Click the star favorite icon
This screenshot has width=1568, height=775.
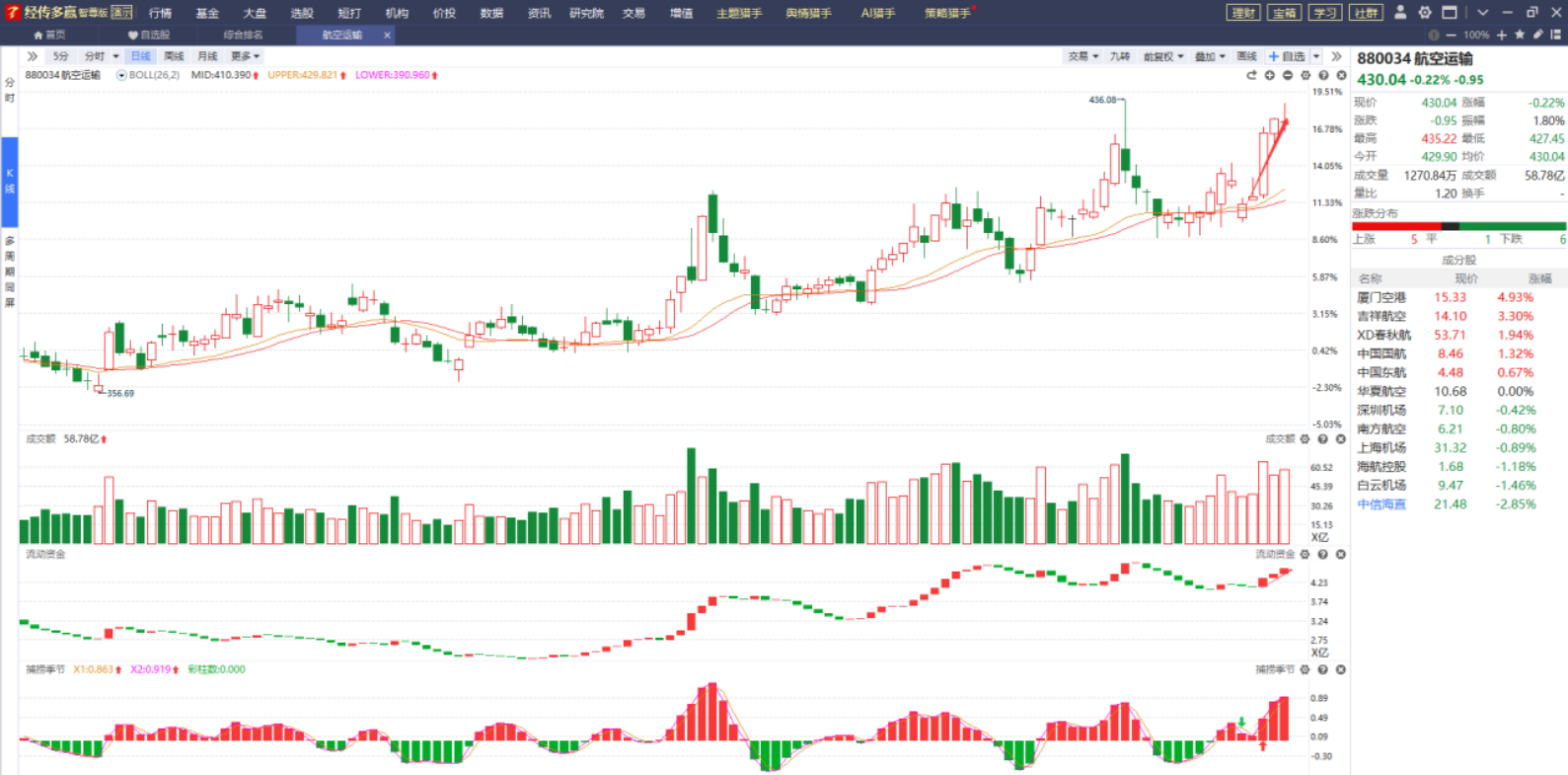pyautogui.click(x=1520, y=35)
